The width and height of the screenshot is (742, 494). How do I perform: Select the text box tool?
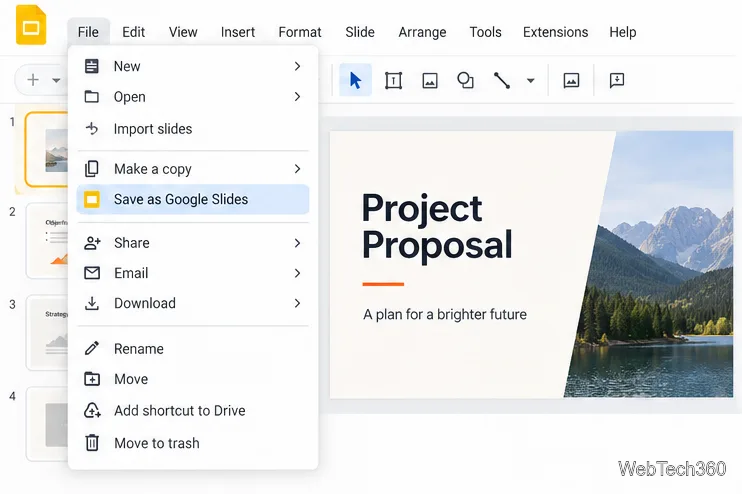(393, 80)
